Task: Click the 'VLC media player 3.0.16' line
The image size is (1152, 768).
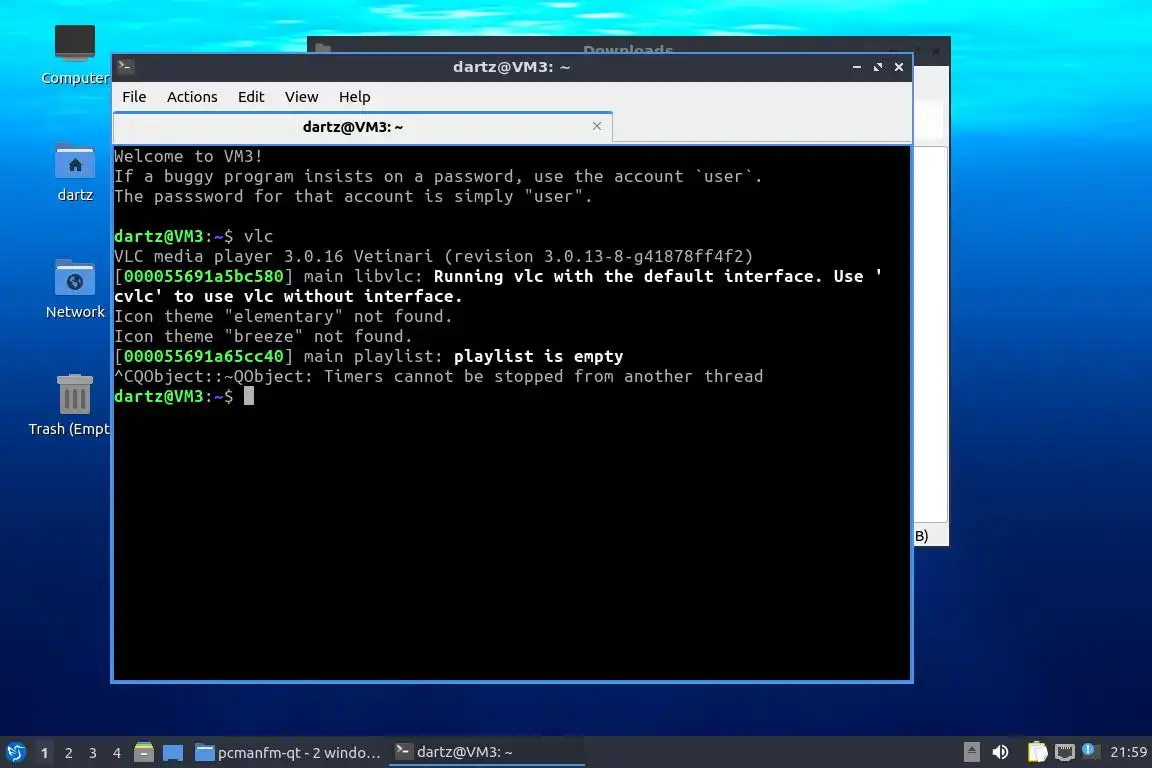Action: coord(433,256)
